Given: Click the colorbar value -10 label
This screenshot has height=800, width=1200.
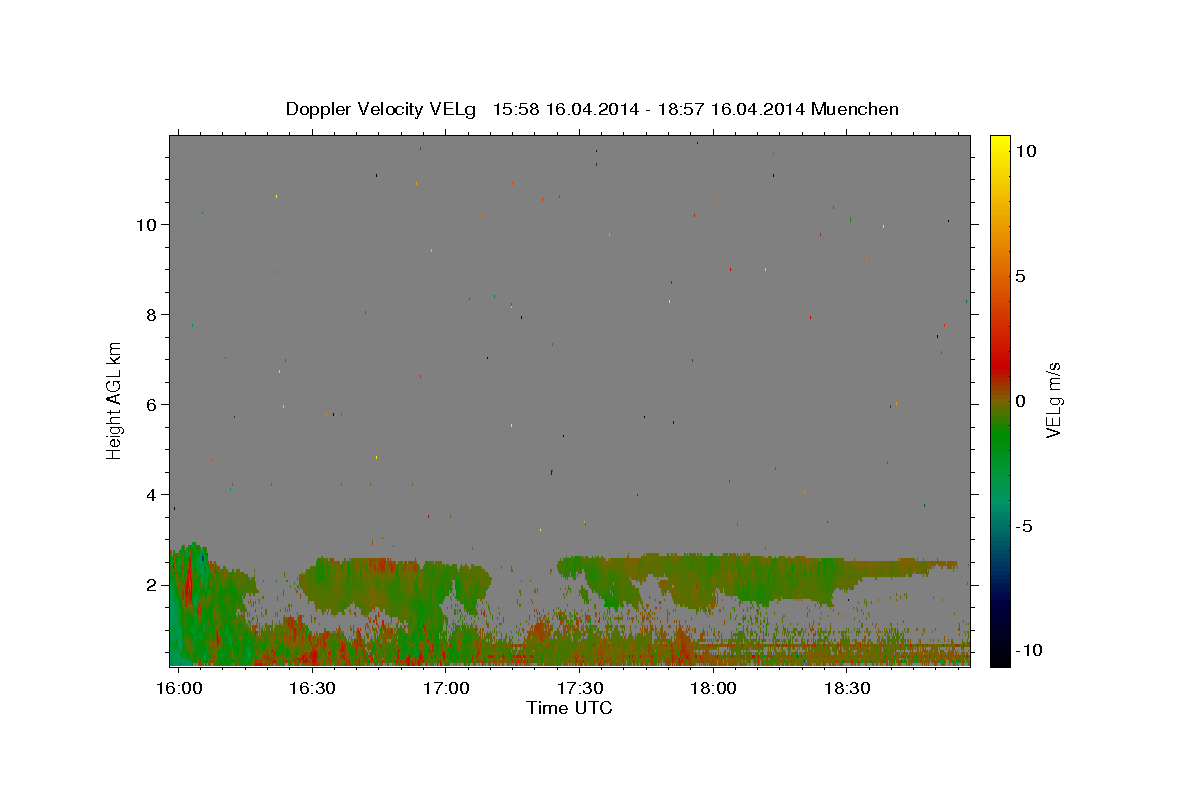Looking at the screenshot, I should [1028, 650].
